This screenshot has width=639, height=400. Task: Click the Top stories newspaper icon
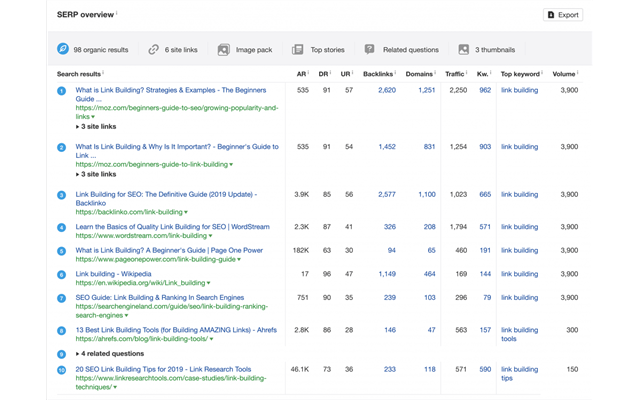[x=297, y=49]
